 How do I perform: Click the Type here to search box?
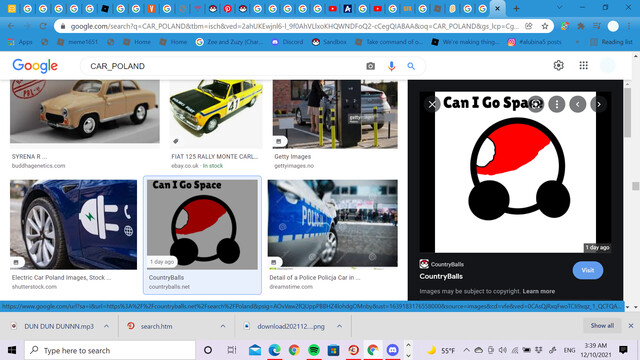point(110,350)
